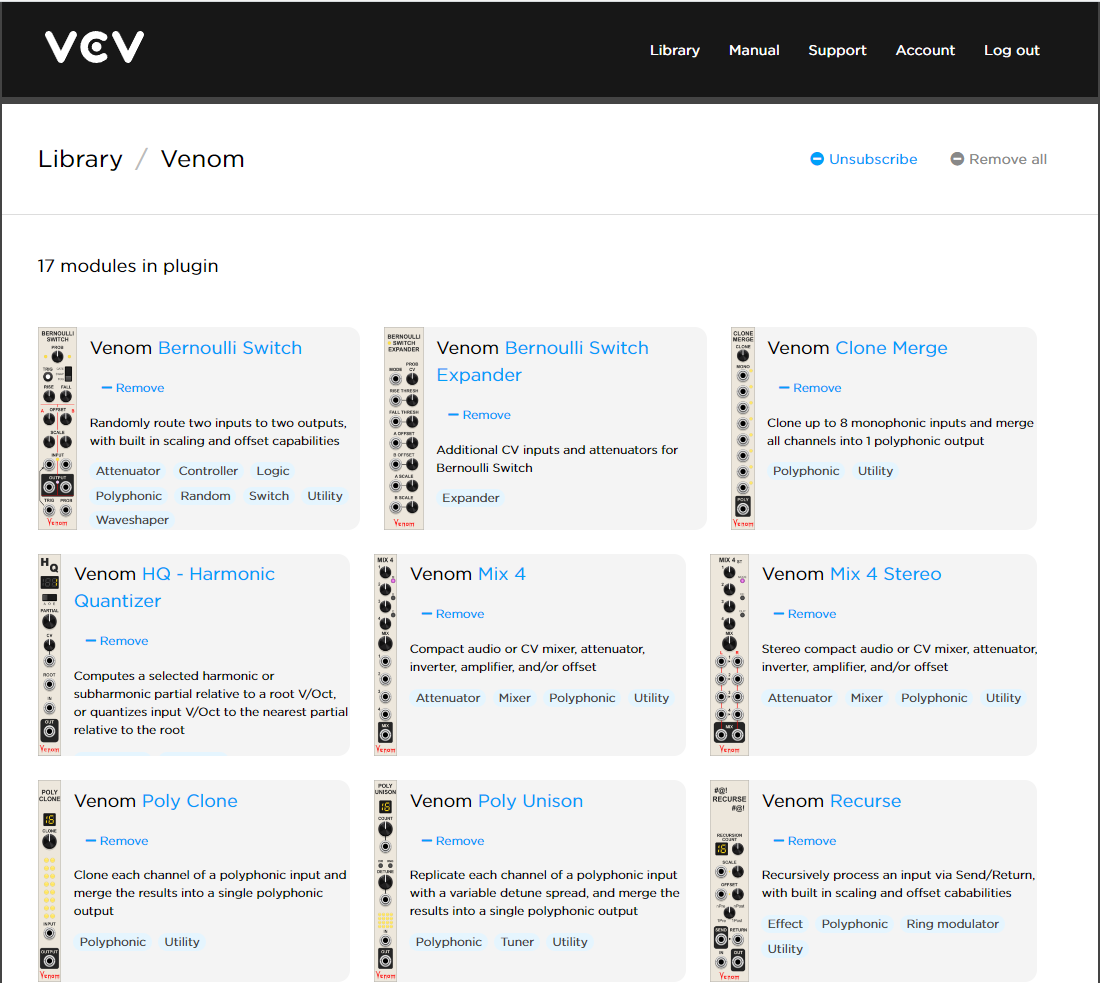This screenshot has height=983, width=1100.
Task: Open the Recurse panel thumbnail
Action: (730, 881)
